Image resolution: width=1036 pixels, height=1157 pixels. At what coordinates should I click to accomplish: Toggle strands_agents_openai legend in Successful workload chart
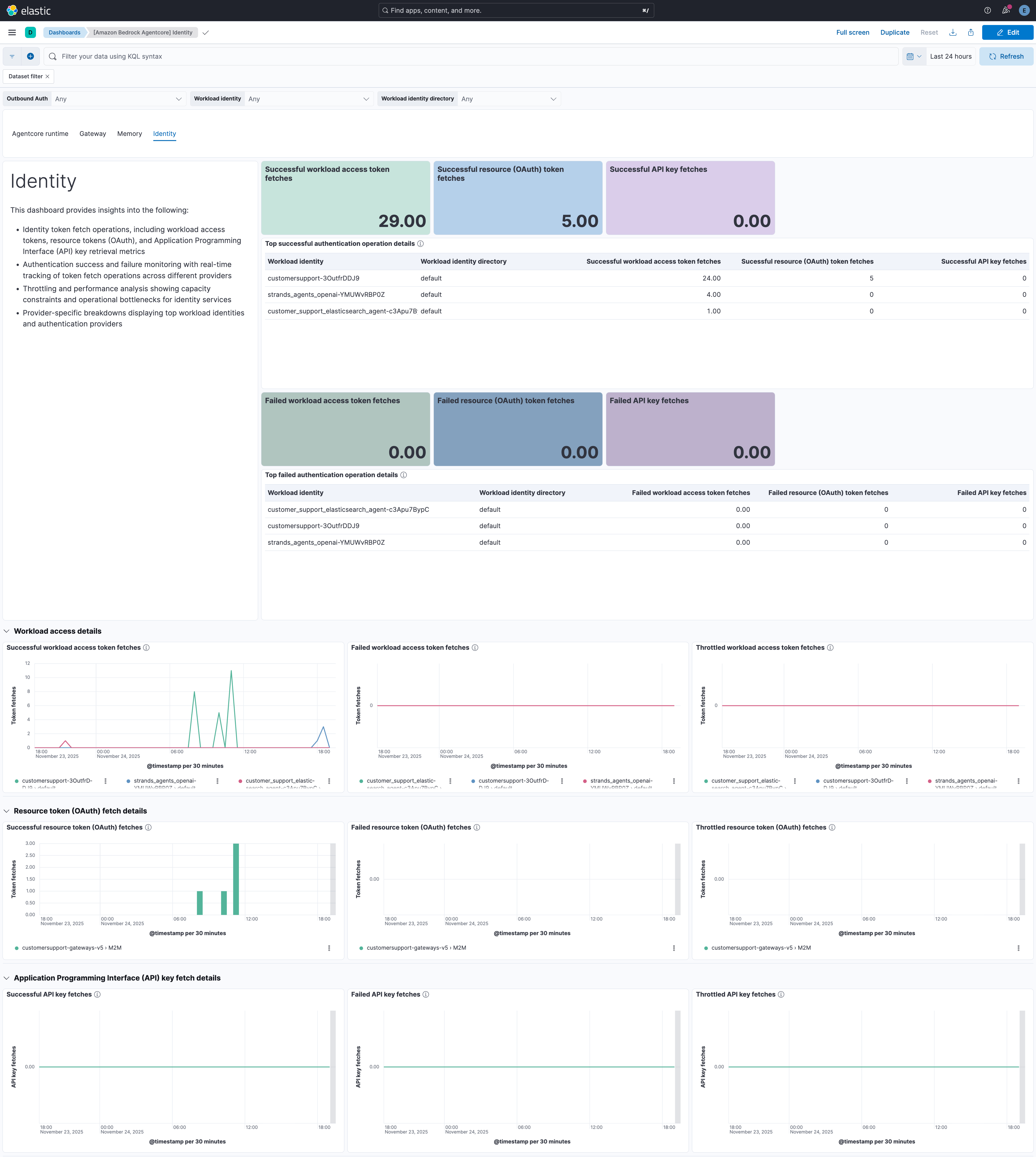point(165,781)
